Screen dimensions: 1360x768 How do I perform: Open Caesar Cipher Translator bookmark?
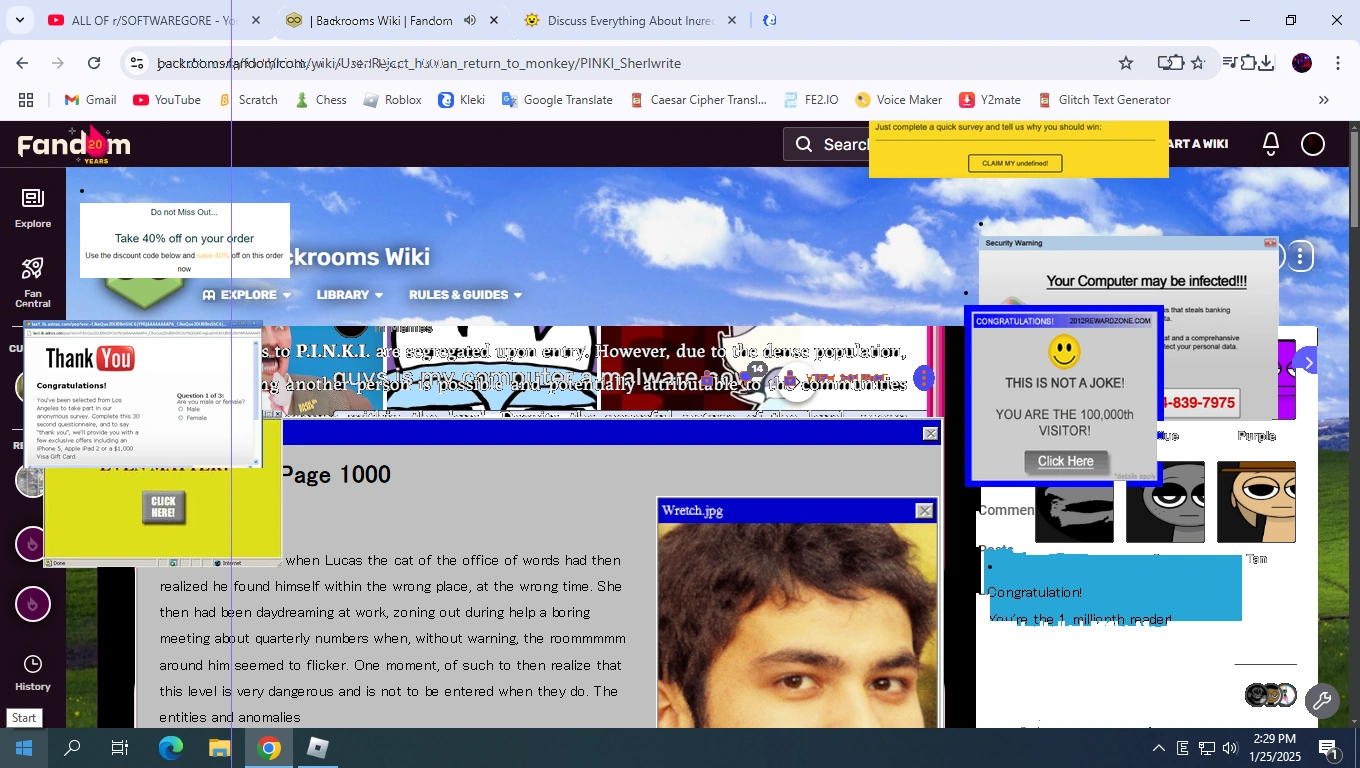click(x=697, y=100)
